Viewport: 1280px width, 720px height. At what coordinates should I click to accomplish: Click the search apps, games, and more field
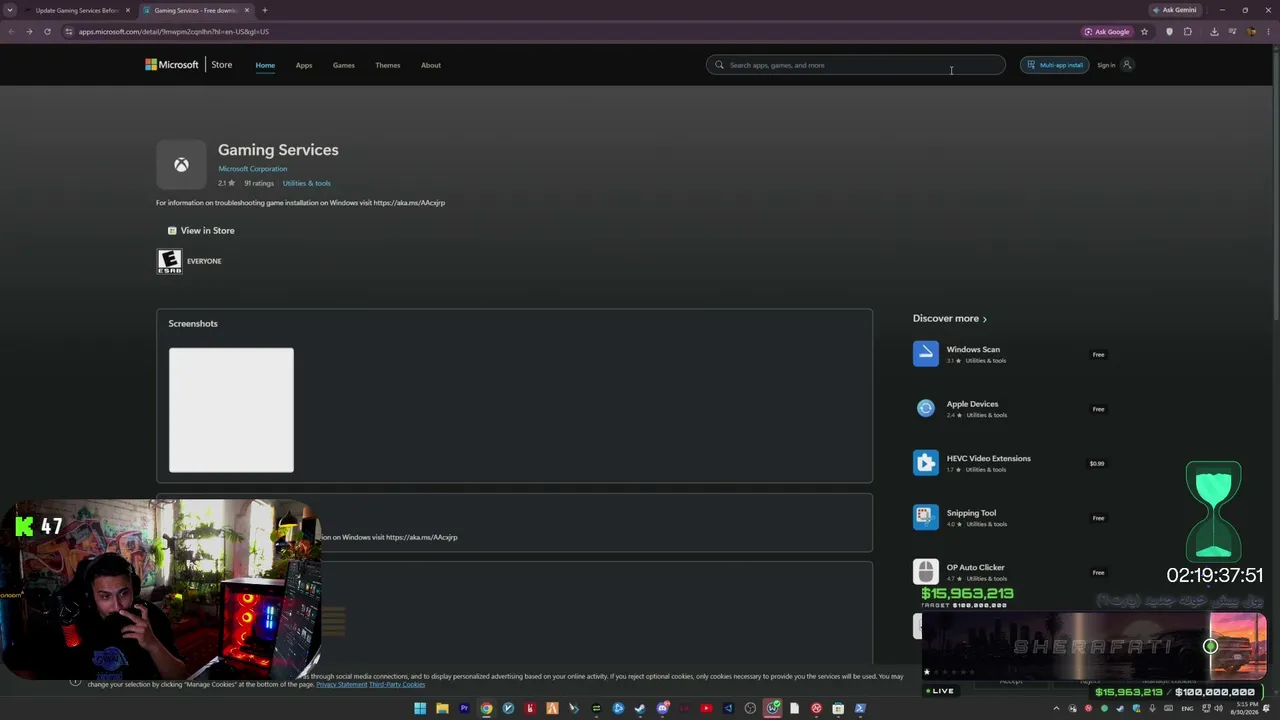point(856,65)
